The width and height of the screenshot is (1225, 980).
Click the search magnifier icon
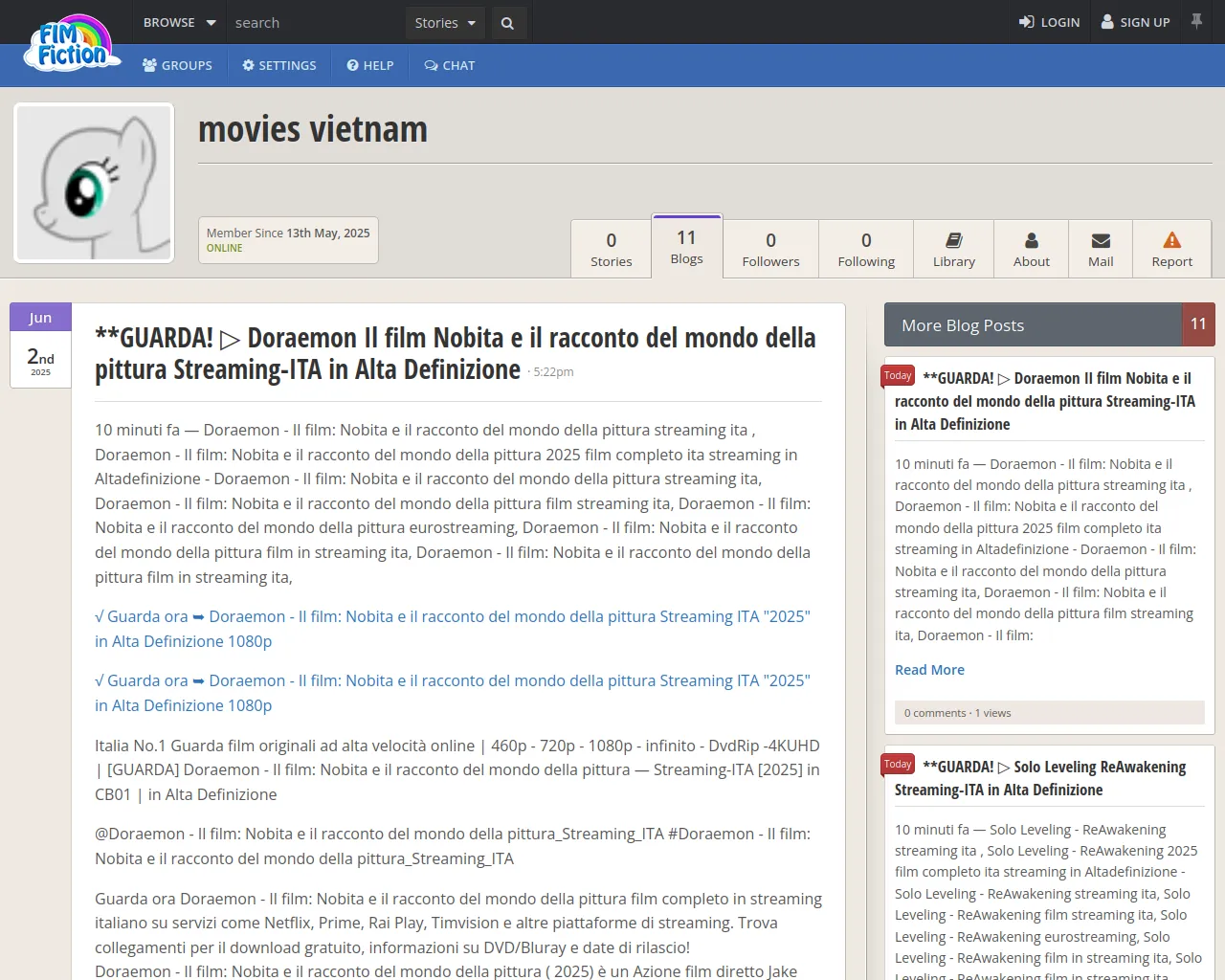[x=507, y=23]
